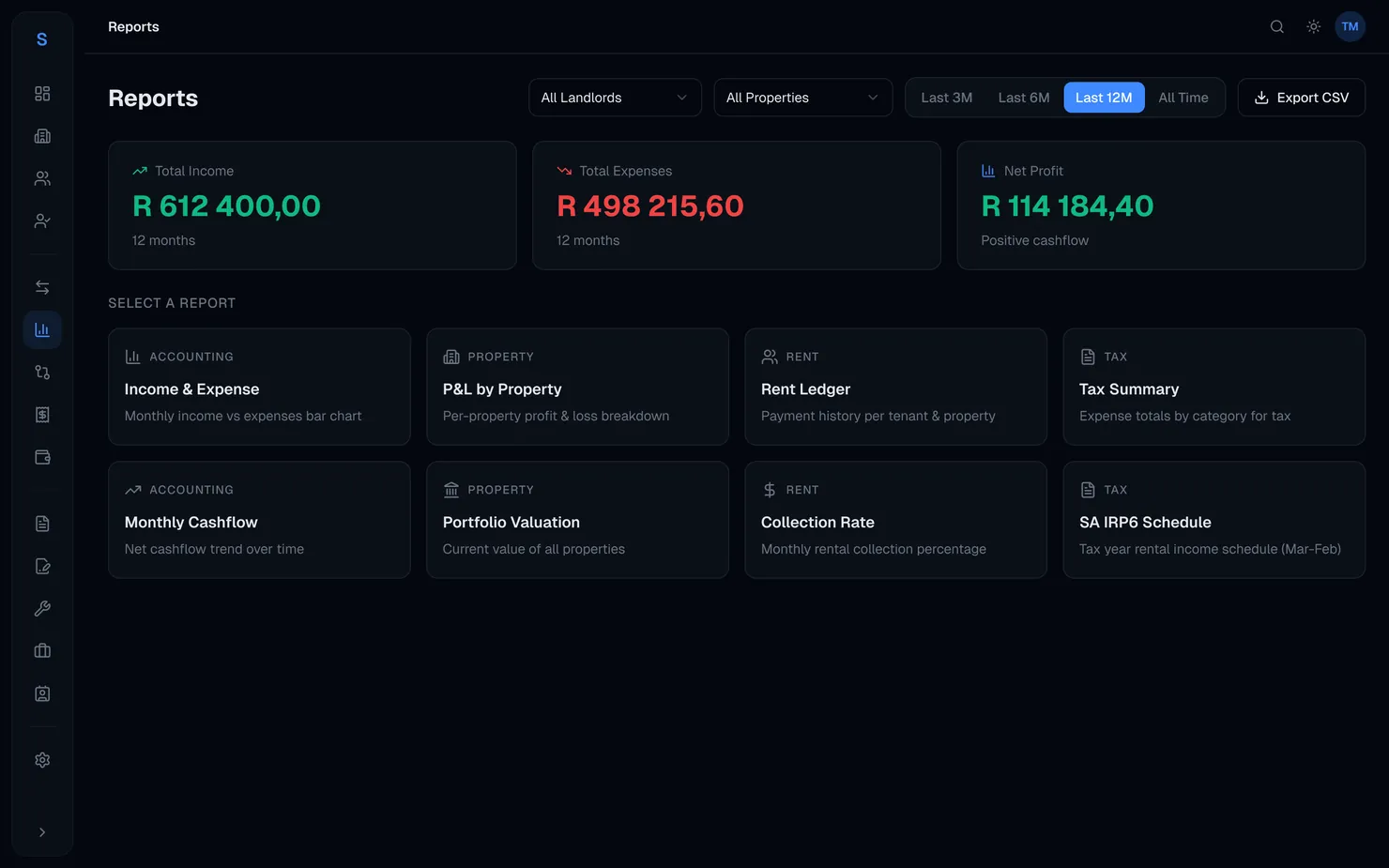Open the SA IRP6 Schedule report card
The width and height of the screenshot is (1389, 868).
pos(1213,520)
